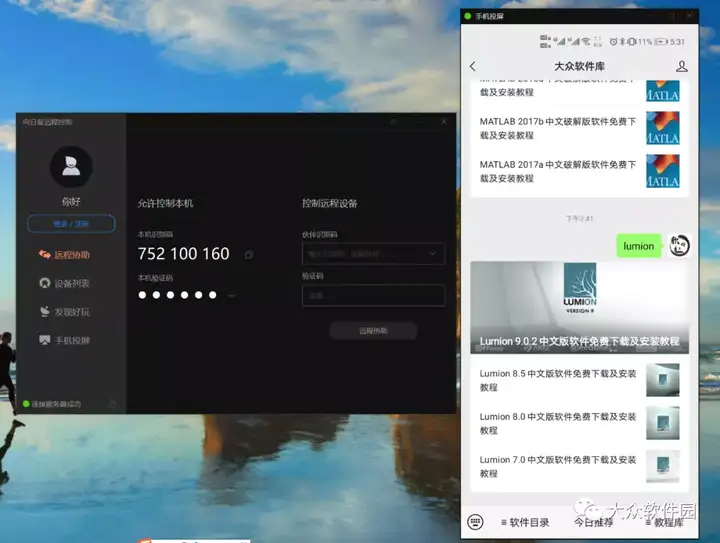Click the 伙伴识别码 label
The width and height of the screenshot is (720, 543).
click(x=320, y=235)
